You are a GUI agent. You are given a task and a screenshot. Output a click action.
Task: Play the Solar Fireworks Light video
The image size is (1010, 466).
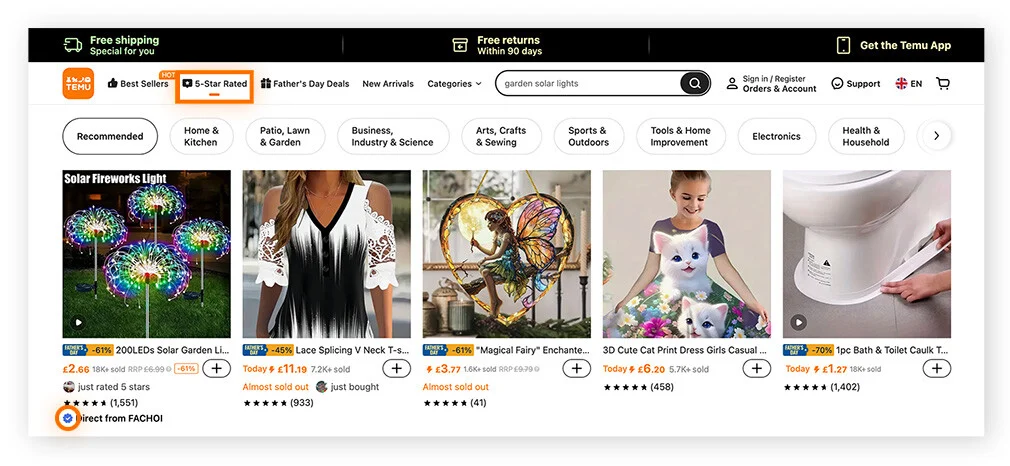coord(78,322)
